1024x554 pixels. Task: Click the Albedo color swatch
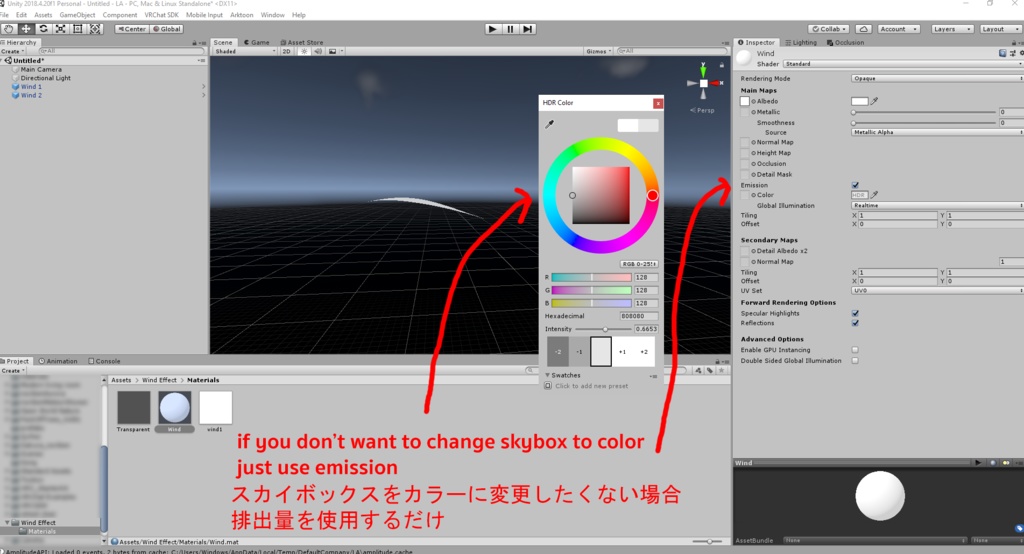point(859,101)
